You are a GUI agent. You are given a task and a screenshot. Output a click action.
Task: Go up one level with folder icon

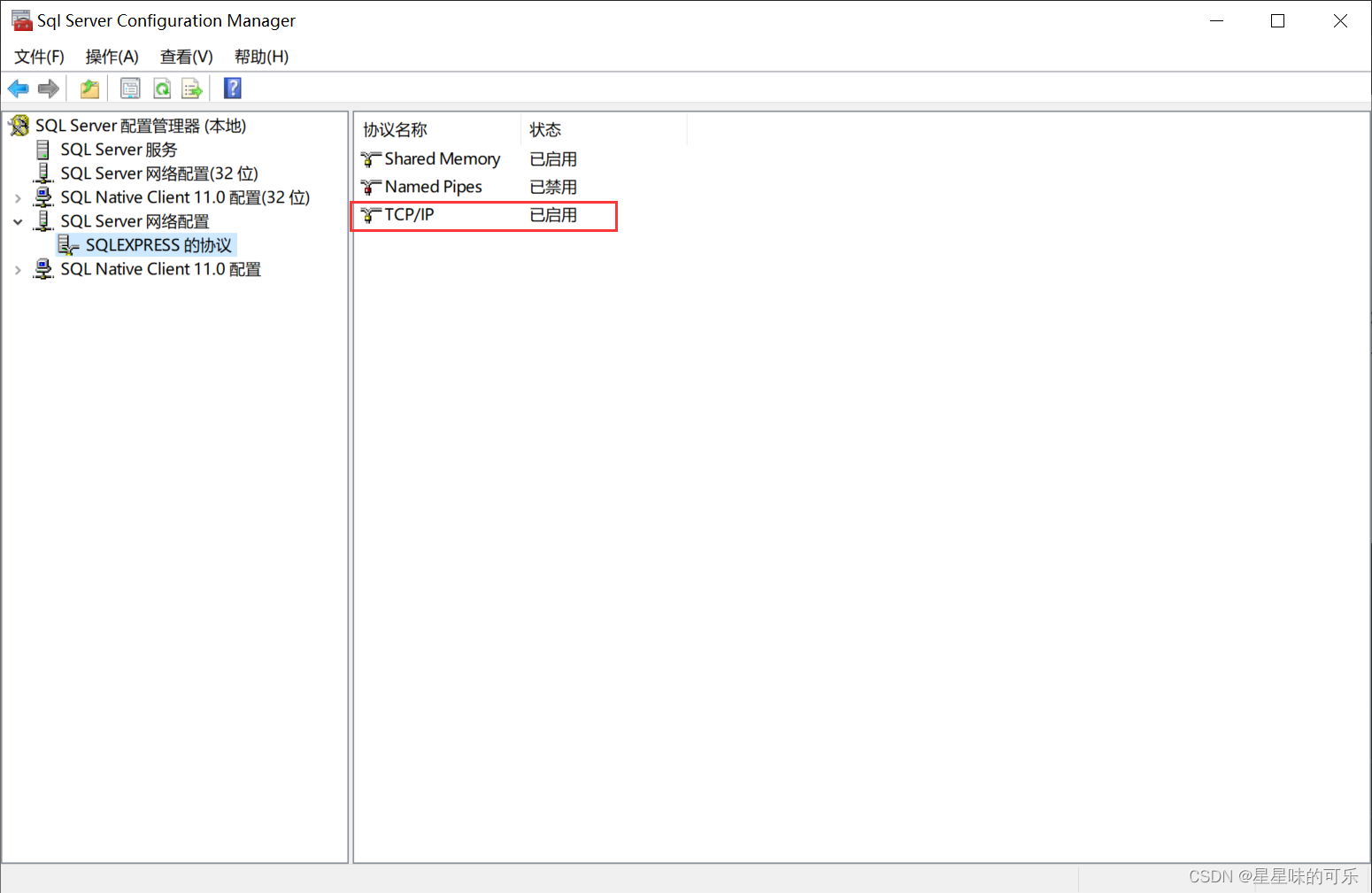click(89, 89)
